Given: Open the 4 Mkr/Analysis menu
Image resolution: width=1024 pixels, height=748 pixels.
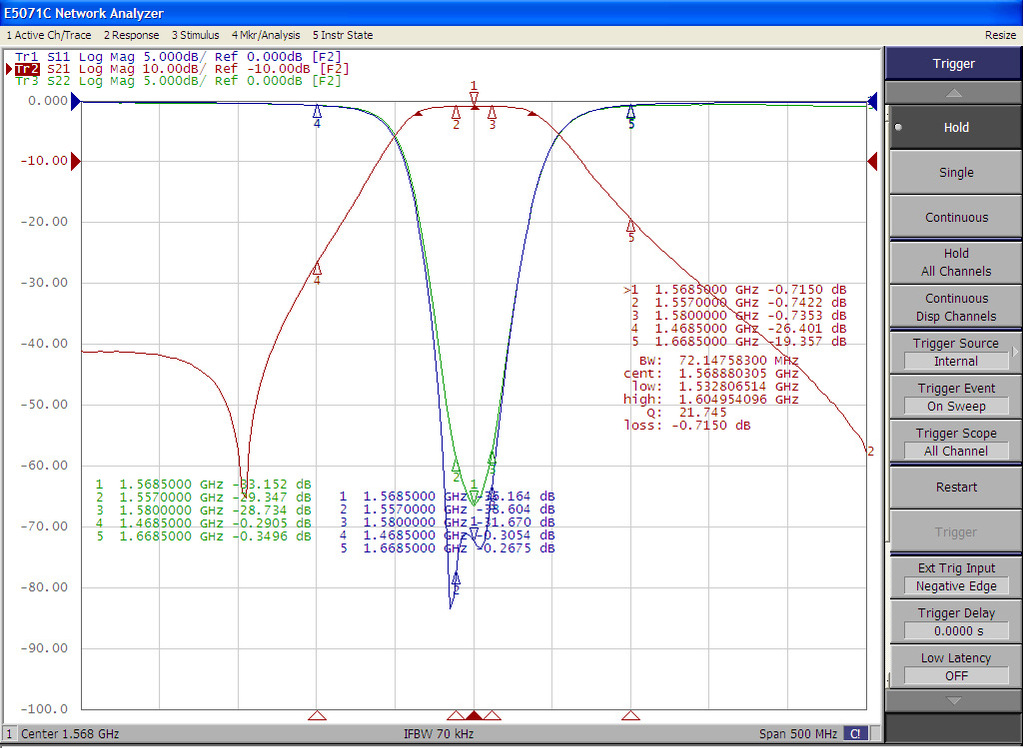Looking at the screenshot, I should point(266,35).
